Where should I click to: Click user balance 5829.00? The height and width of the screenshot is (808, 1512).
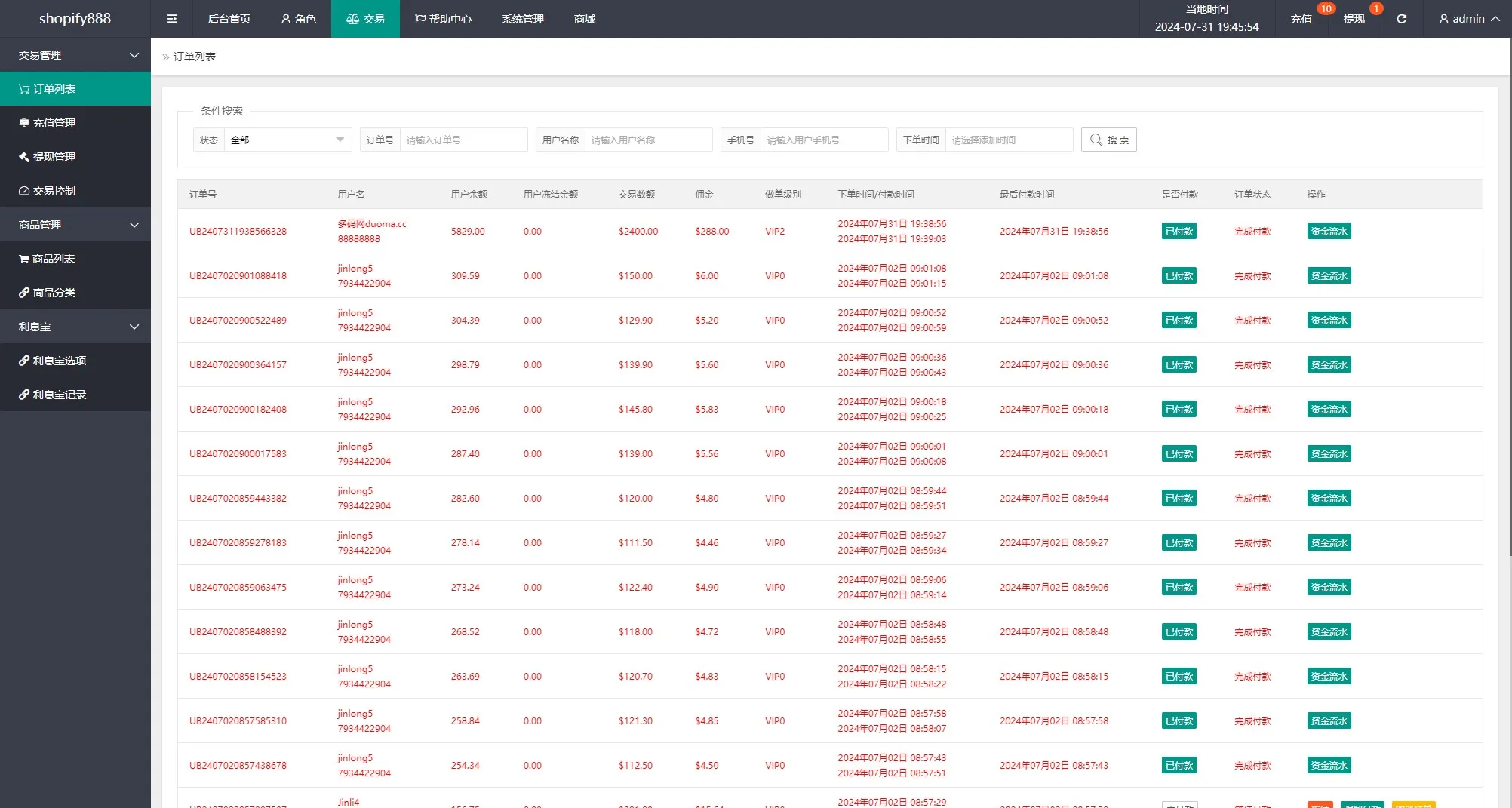click(468, 232)
